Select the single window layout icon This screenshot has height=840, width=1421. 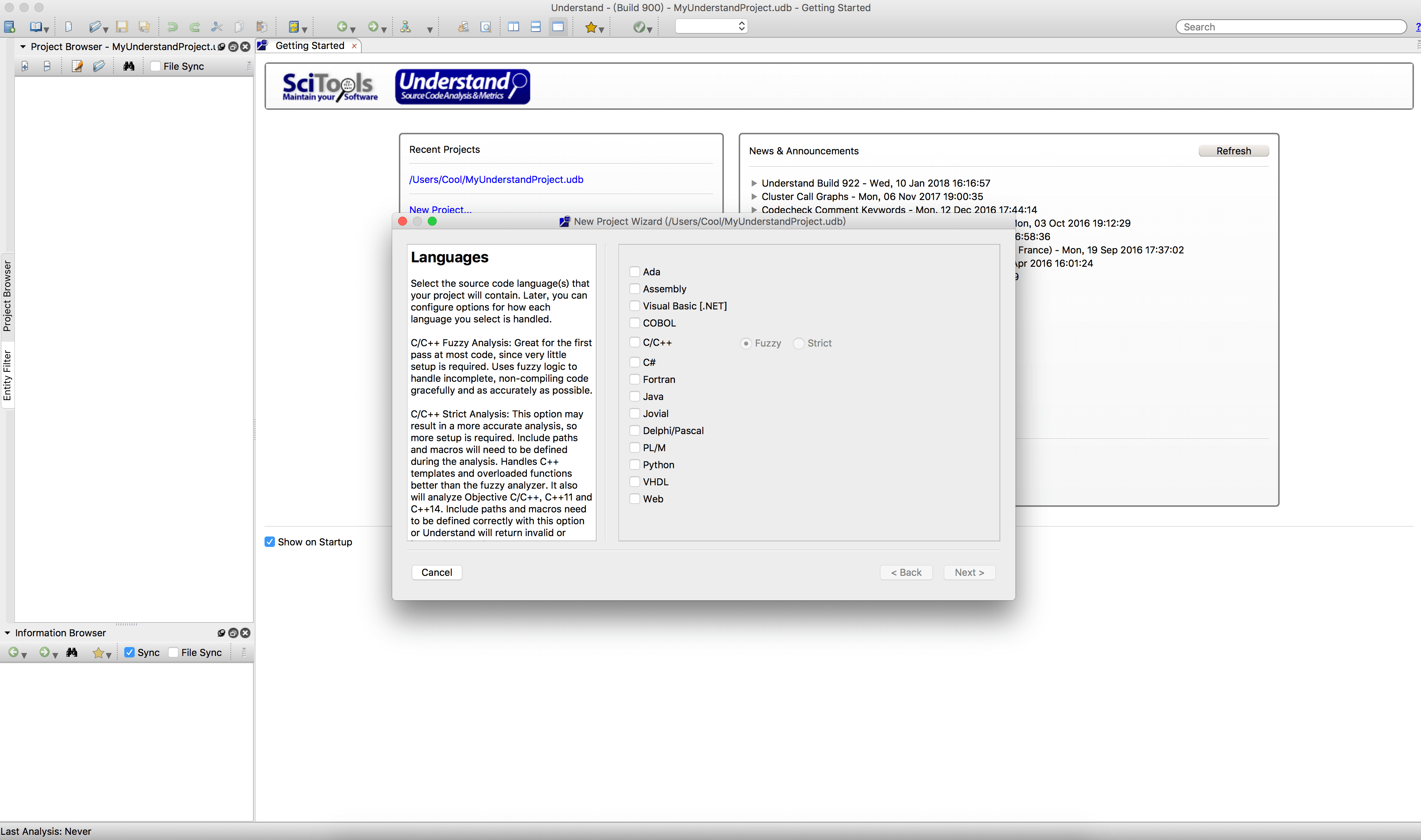[558, 27]
